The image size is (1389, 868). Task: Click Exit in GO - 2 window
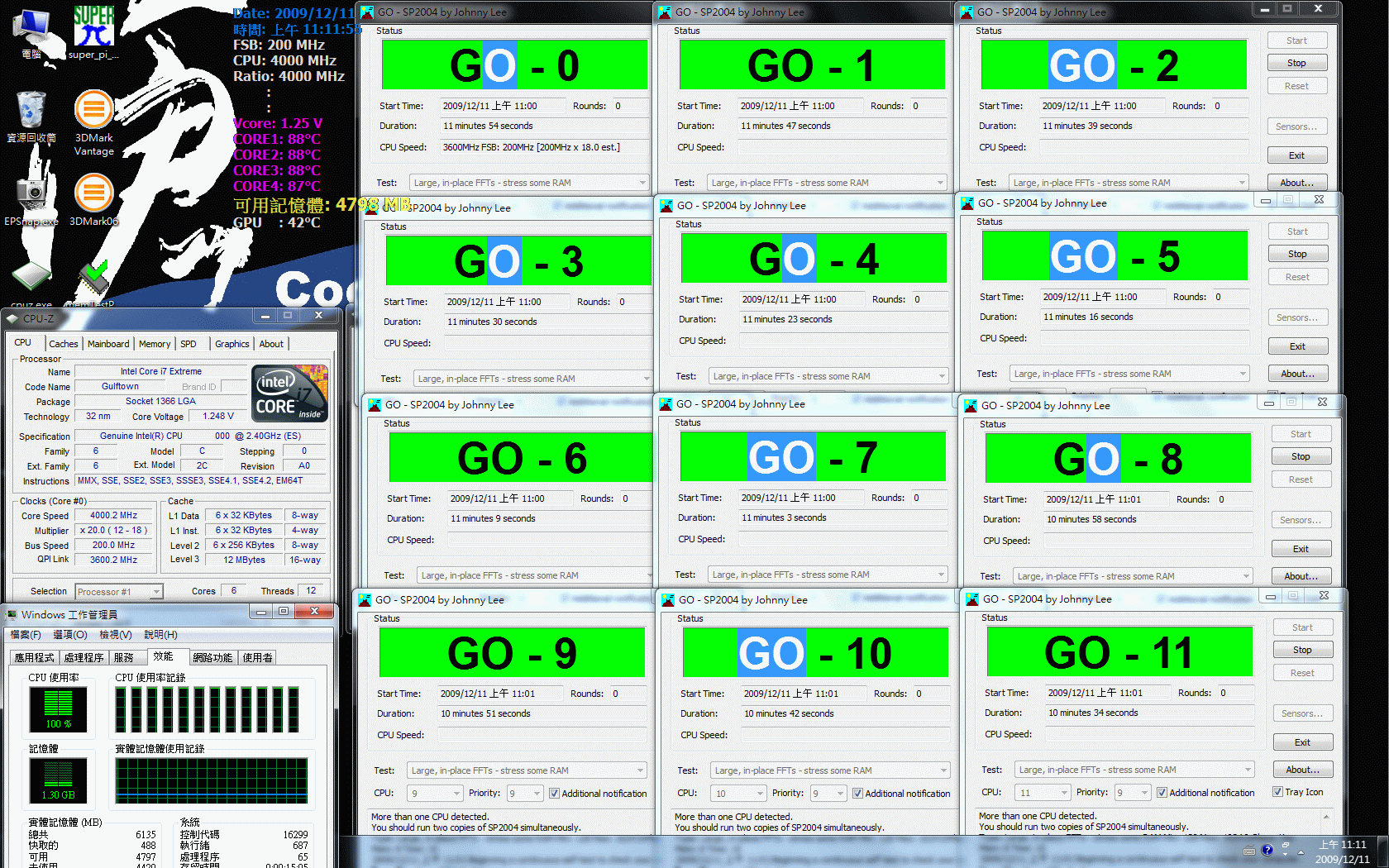1296,155
